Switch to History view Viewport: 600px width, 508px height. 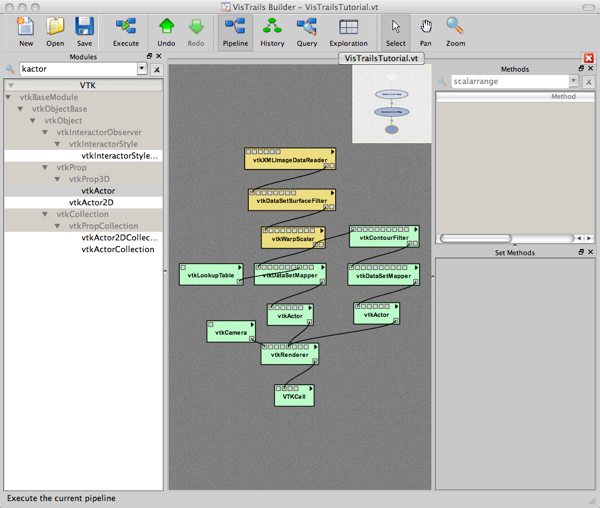[x=272, y=32]
